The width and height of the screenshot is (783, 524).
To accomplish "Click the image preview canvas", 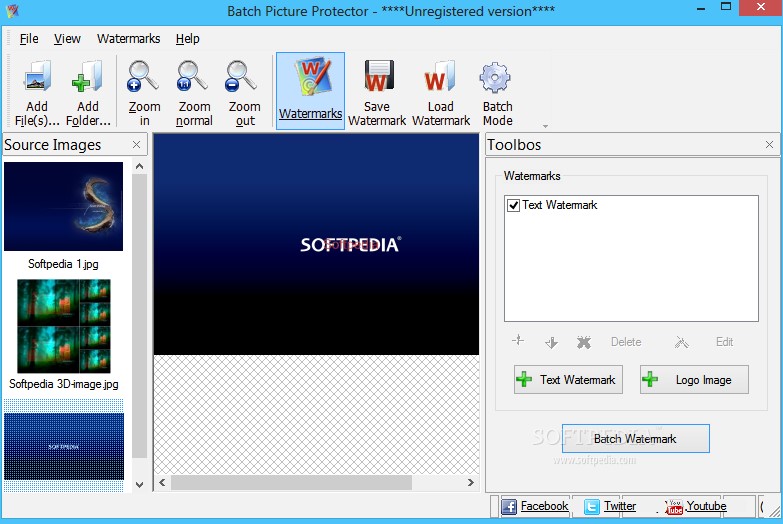I will (x=316, y=244).
